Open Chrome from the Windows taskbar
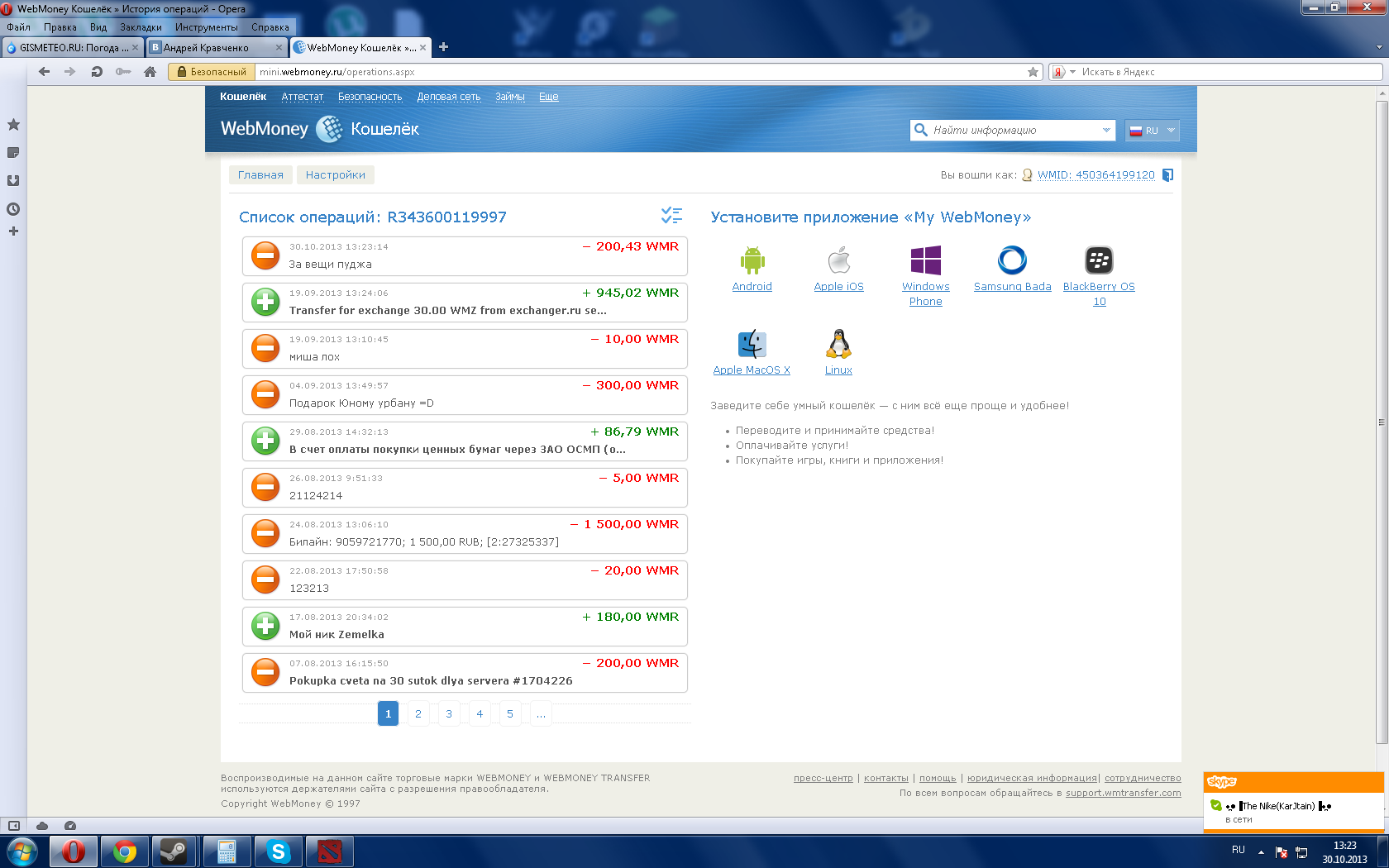1389x868 pixels. click(125, 851)
